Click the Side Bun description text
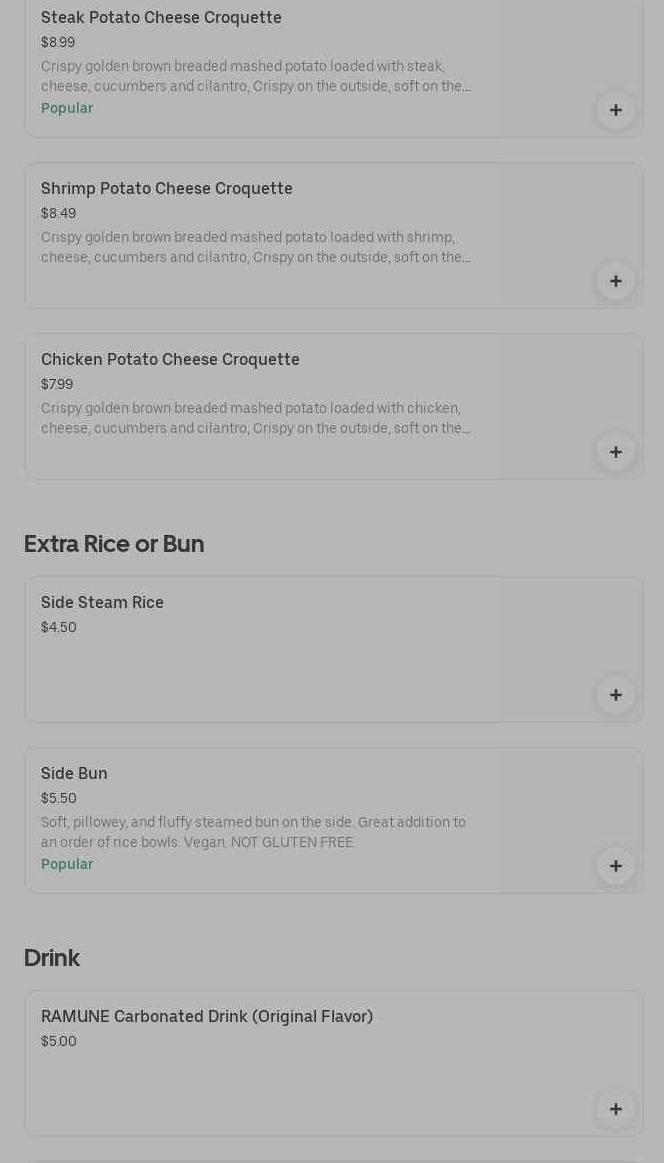 pos(253,832)
